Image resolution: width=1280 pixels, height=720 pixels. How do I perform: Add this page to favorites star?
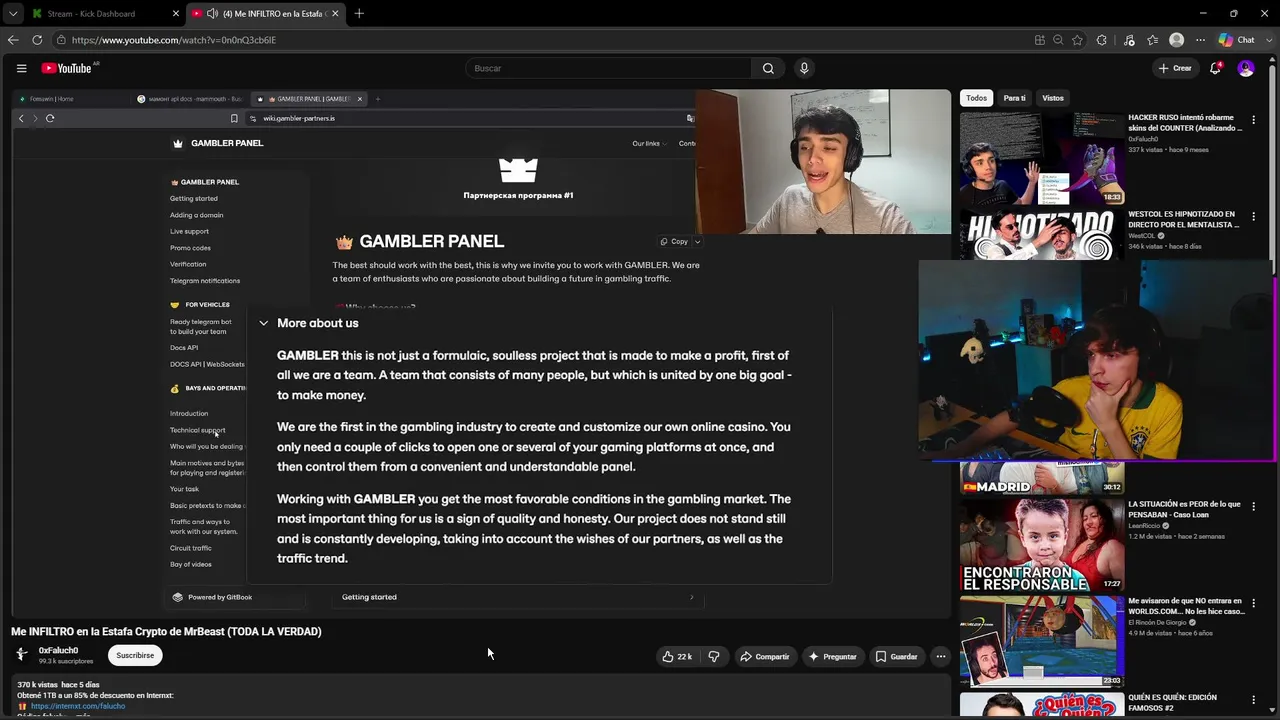click(x=1077, y=40)
